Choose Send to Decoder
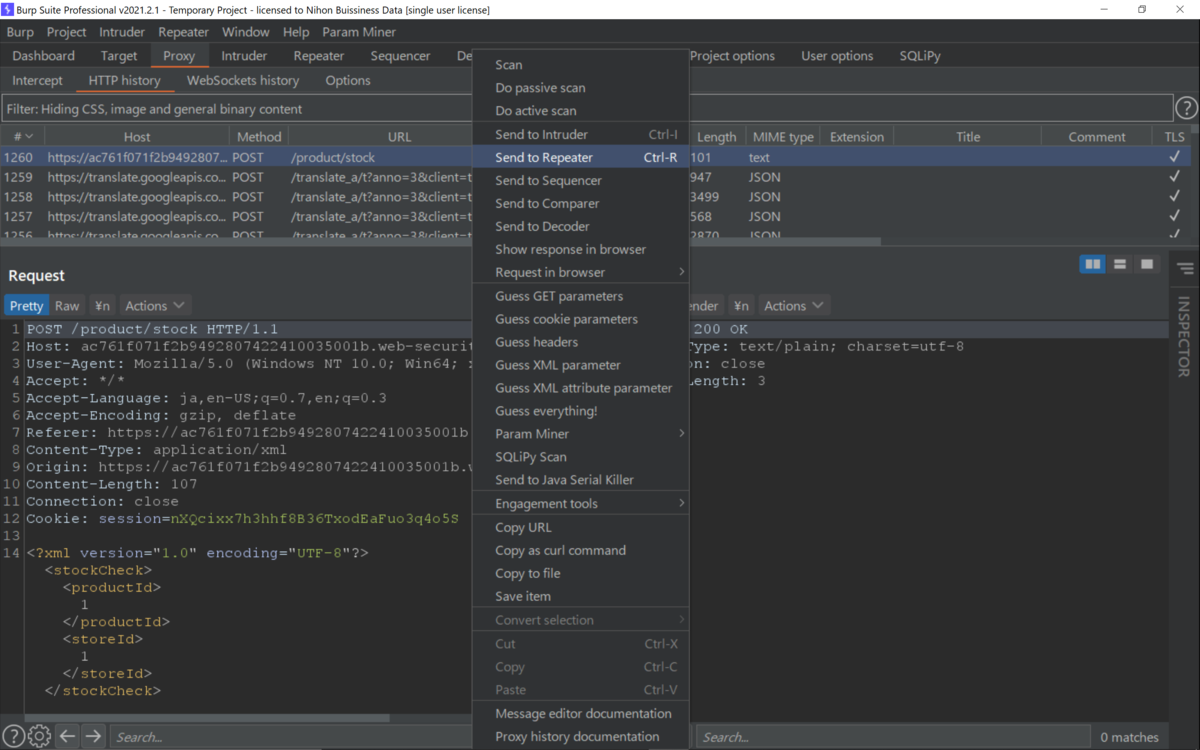 (x=580, y=226)
